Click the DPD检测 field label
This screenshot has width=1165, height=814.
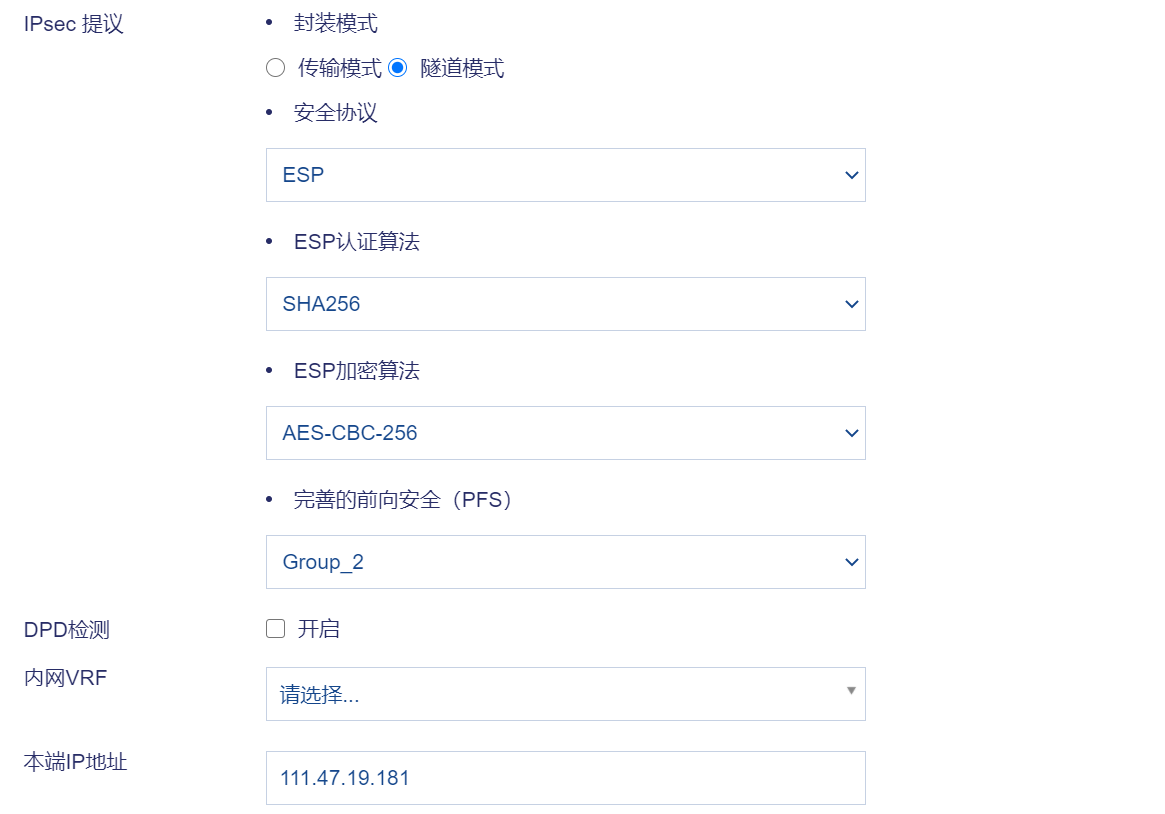point(67,630)
